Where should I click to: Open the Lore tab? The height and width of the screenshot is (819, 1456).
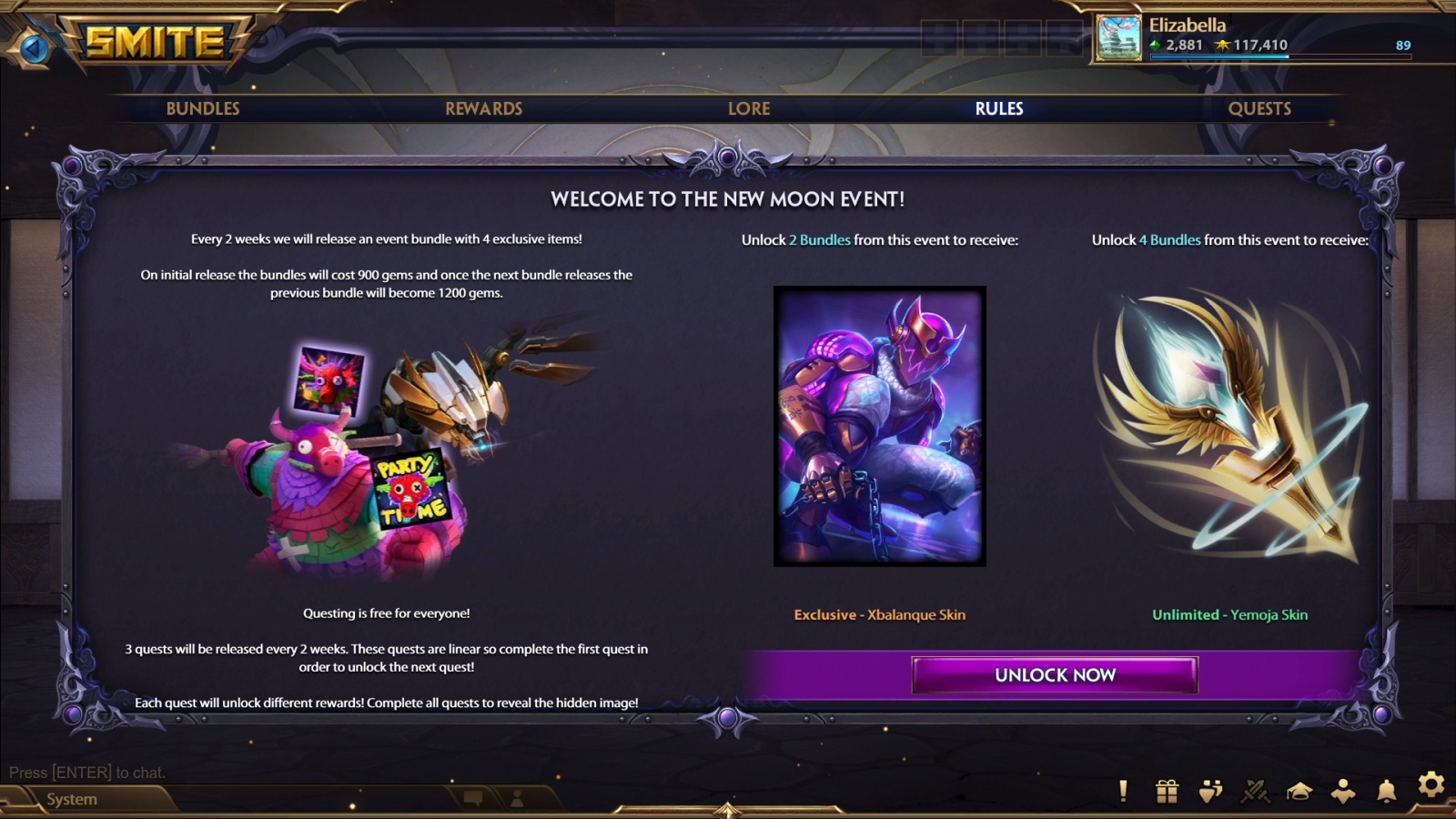tap(749, 108)
